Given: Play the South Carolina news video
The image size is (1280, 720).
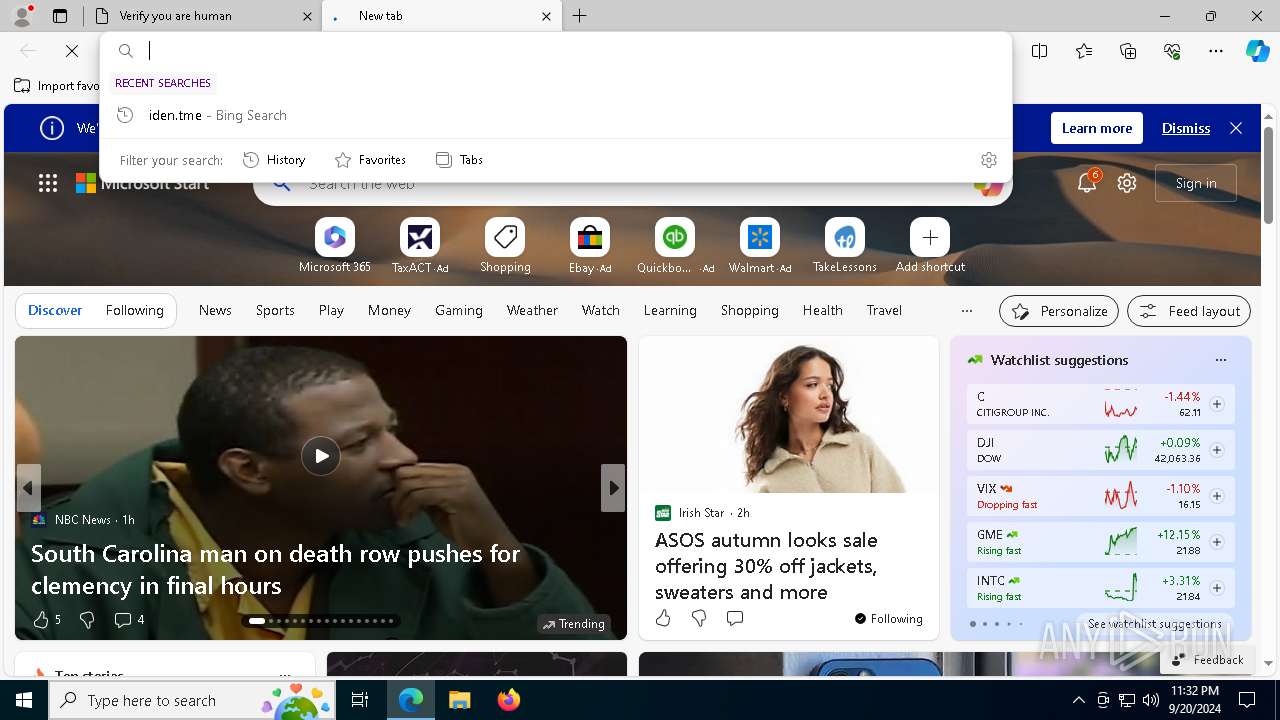Looking at the screenshot, I should [x=321, y=456].
